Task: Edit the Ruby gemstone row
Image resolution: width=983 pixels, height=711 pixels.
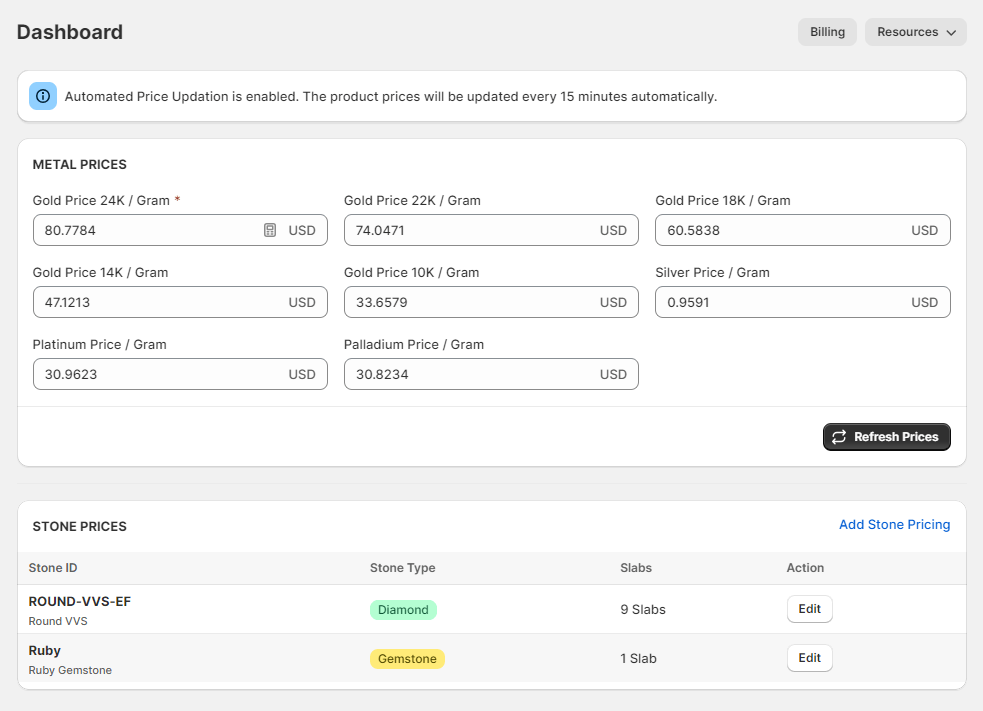Action: tap(809, 658)
